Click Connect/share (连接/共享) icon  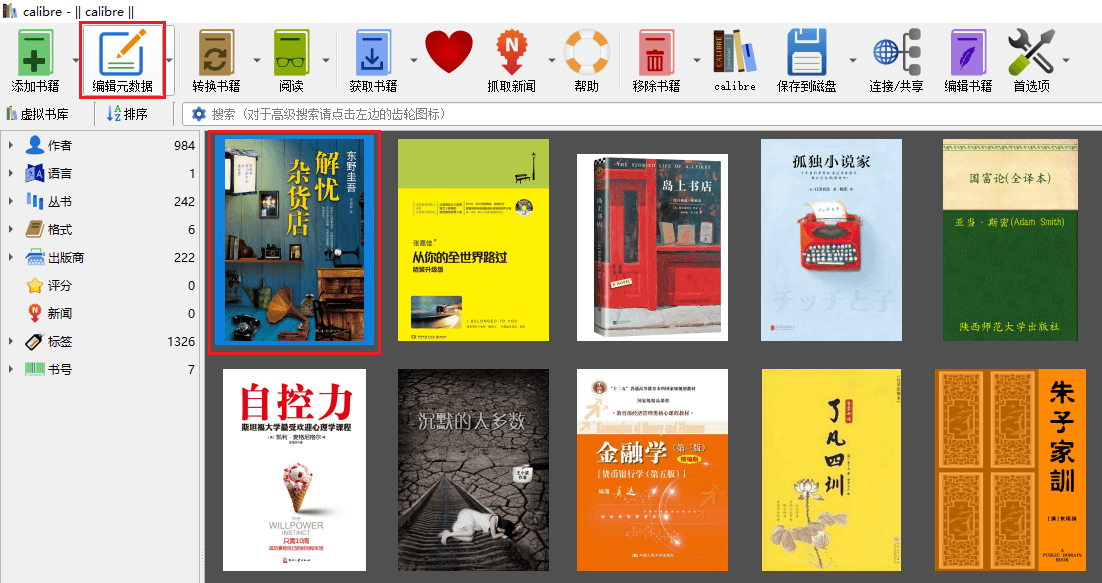point(897,53)
